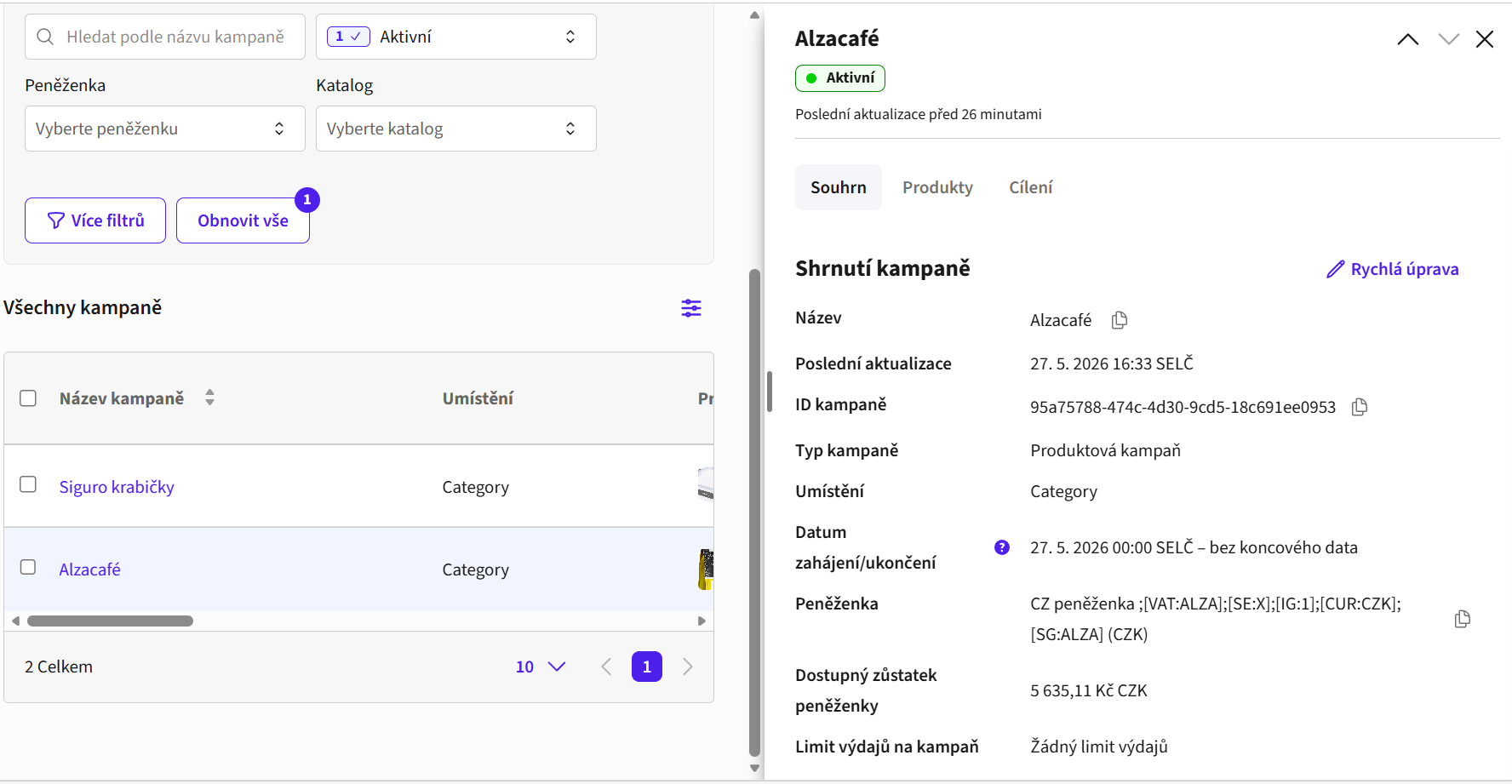Click the 2 Celkem total count
Viewport: 1512px width, 784px height.
(x=59, y=667)
